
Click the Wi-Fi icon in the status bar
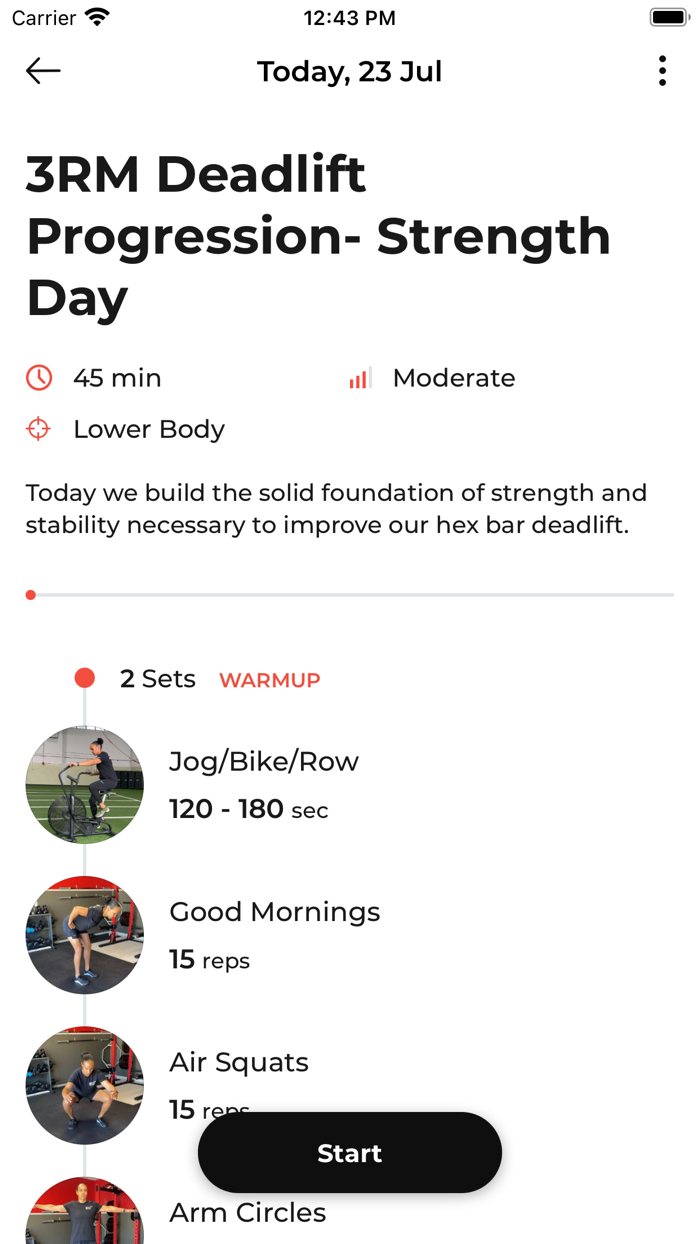click(96, 16)
